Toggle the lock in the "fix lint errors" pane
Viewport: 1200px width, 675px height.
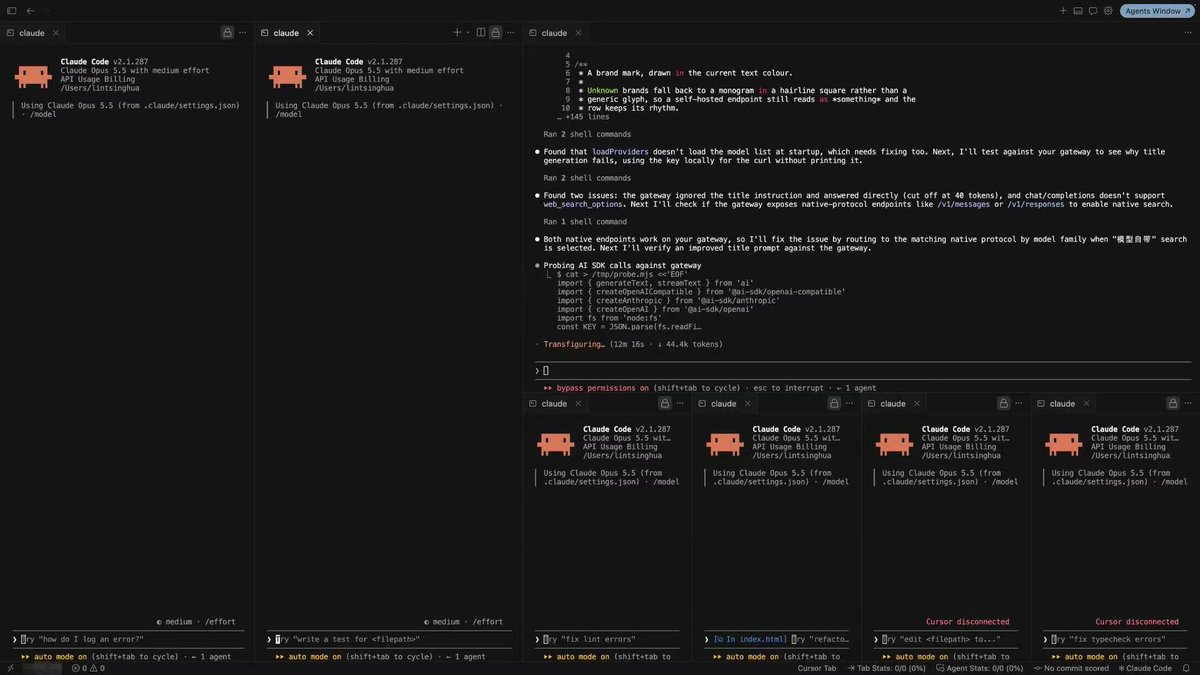pyautogui.click(x=664, y=403)
